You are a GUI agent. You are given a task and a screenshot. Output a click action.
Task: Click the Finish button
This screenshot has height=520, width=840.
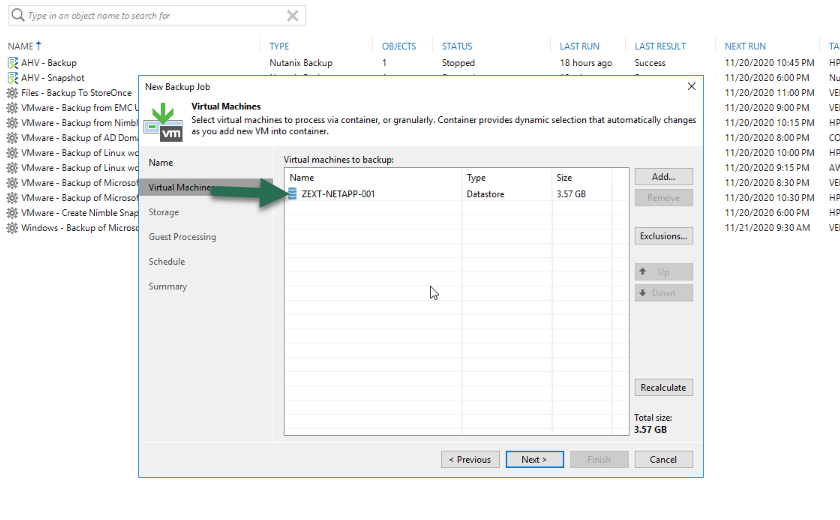599,459
